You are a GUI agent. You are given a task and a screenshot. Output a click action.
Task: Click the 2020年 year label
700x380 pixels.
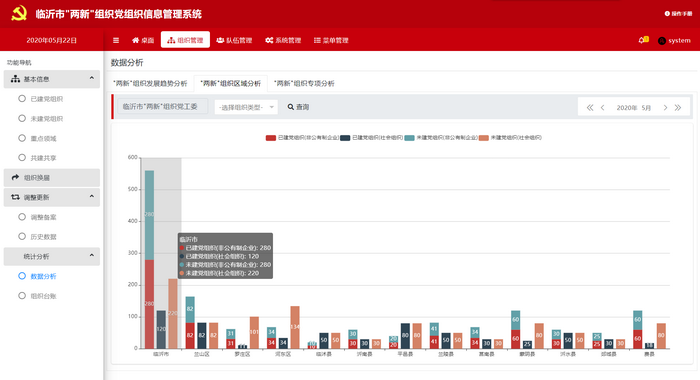pos(626,108)
